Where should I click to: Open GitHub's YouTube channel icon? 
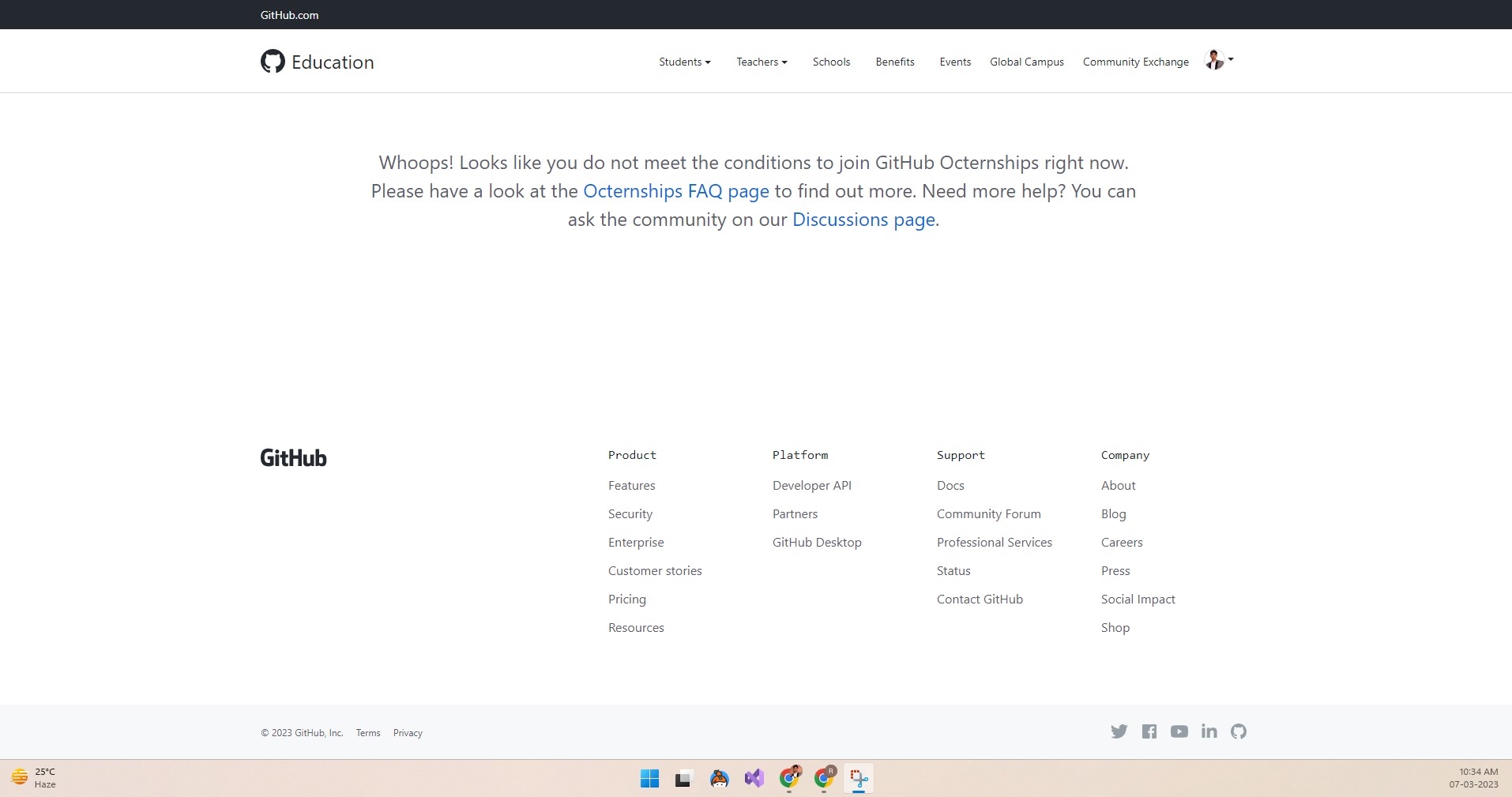tap(1179, 731)
